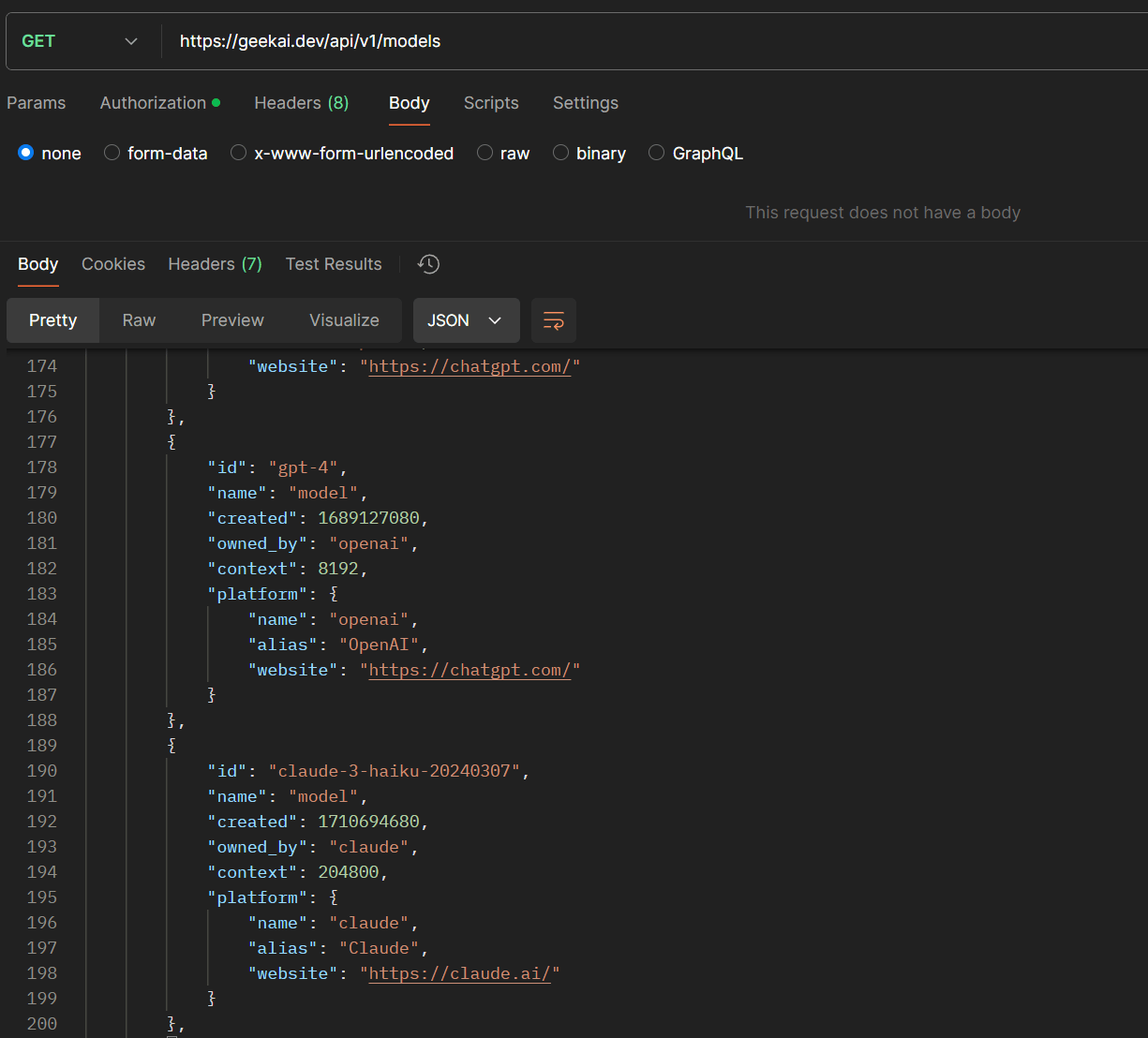Switch to Raw response view
Image resolution: width=1148 pixels, height=1038 pixels.
139,320
